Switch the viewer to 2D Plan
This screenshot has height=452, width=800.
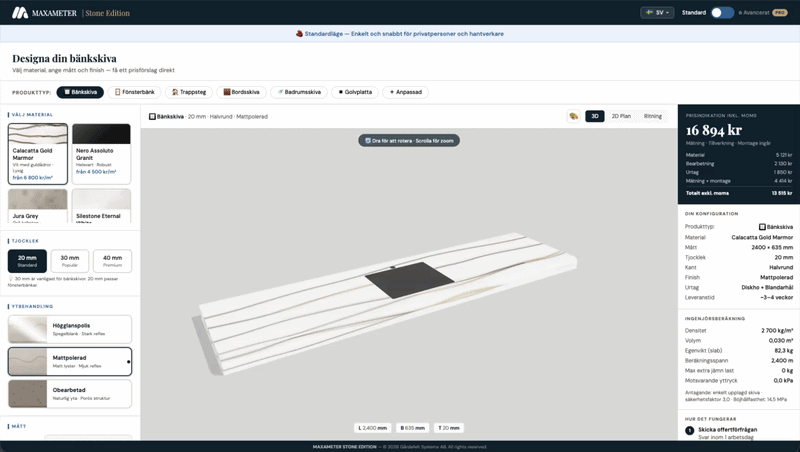(x=621, y=116)
